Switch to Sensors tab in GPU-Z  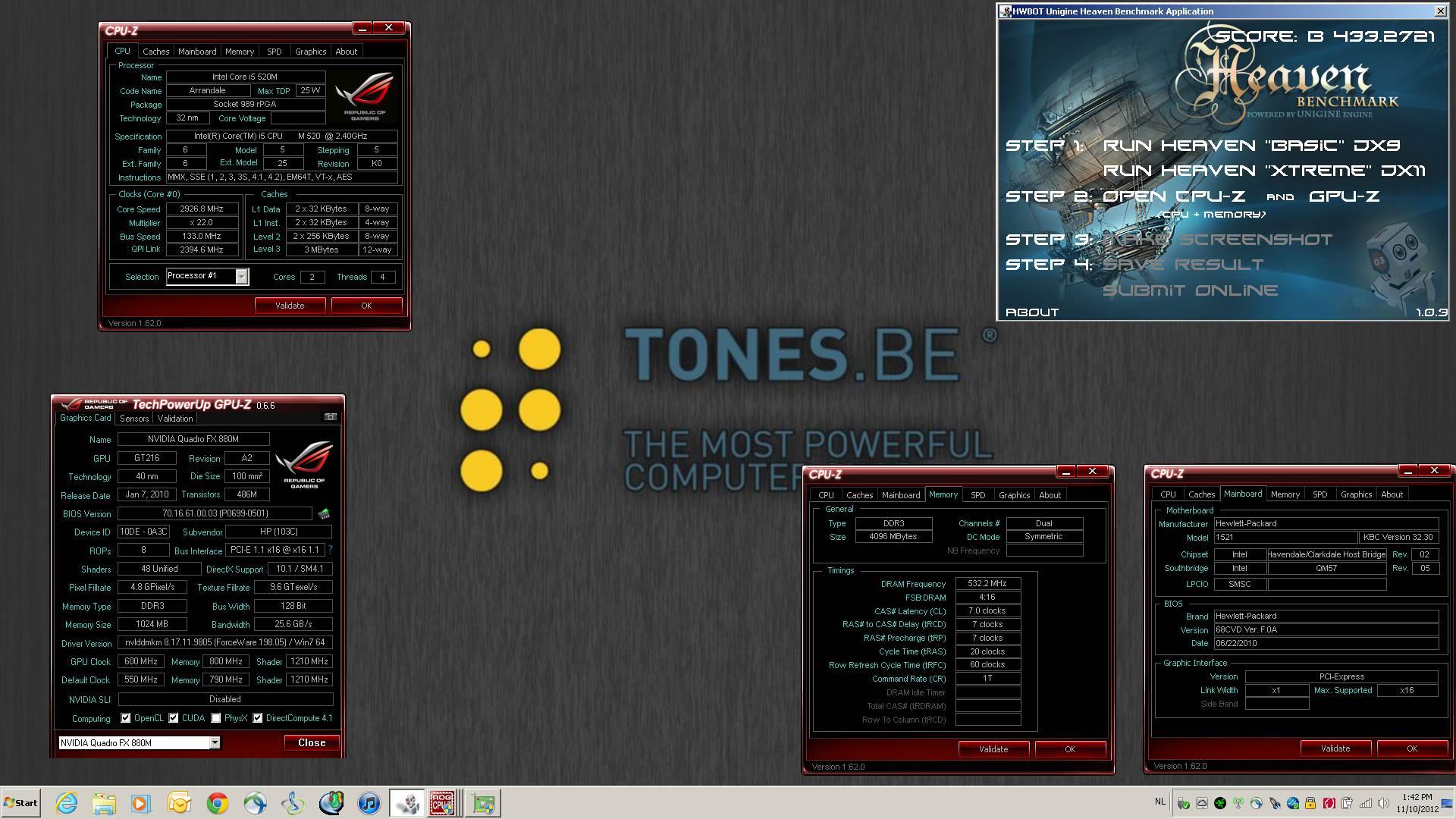134,419
